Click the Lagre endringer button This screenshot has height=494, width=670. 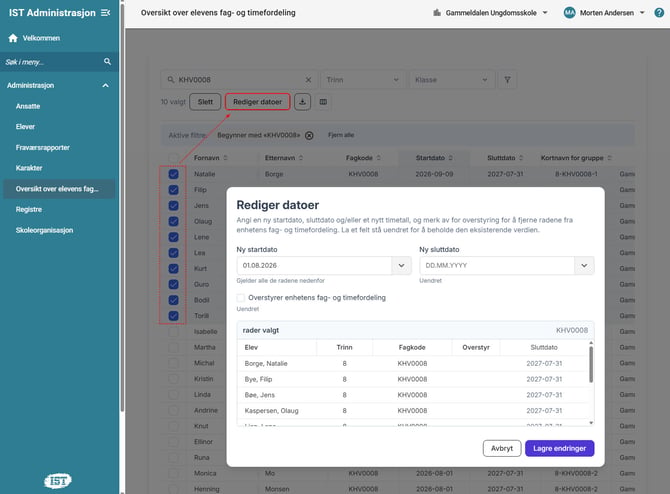[559, 448]
